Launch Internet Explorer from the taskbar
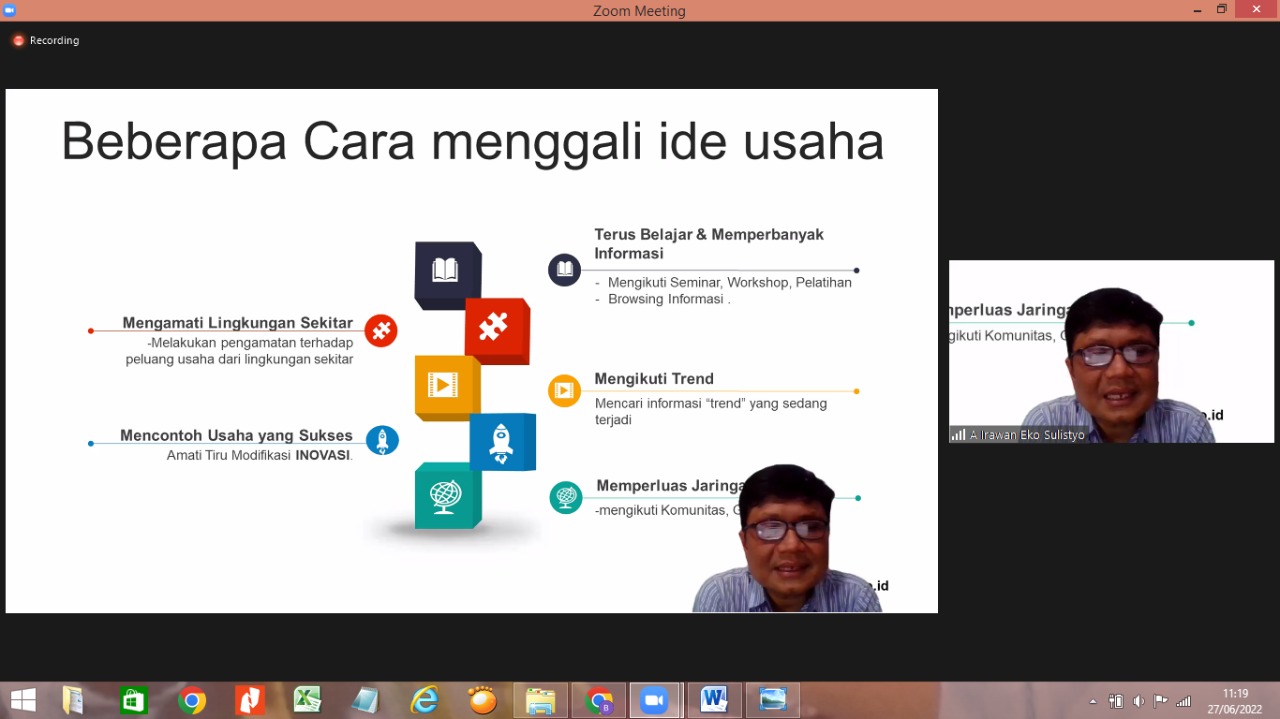This screenshot has width=1280, height=719. tap(425, 701)
